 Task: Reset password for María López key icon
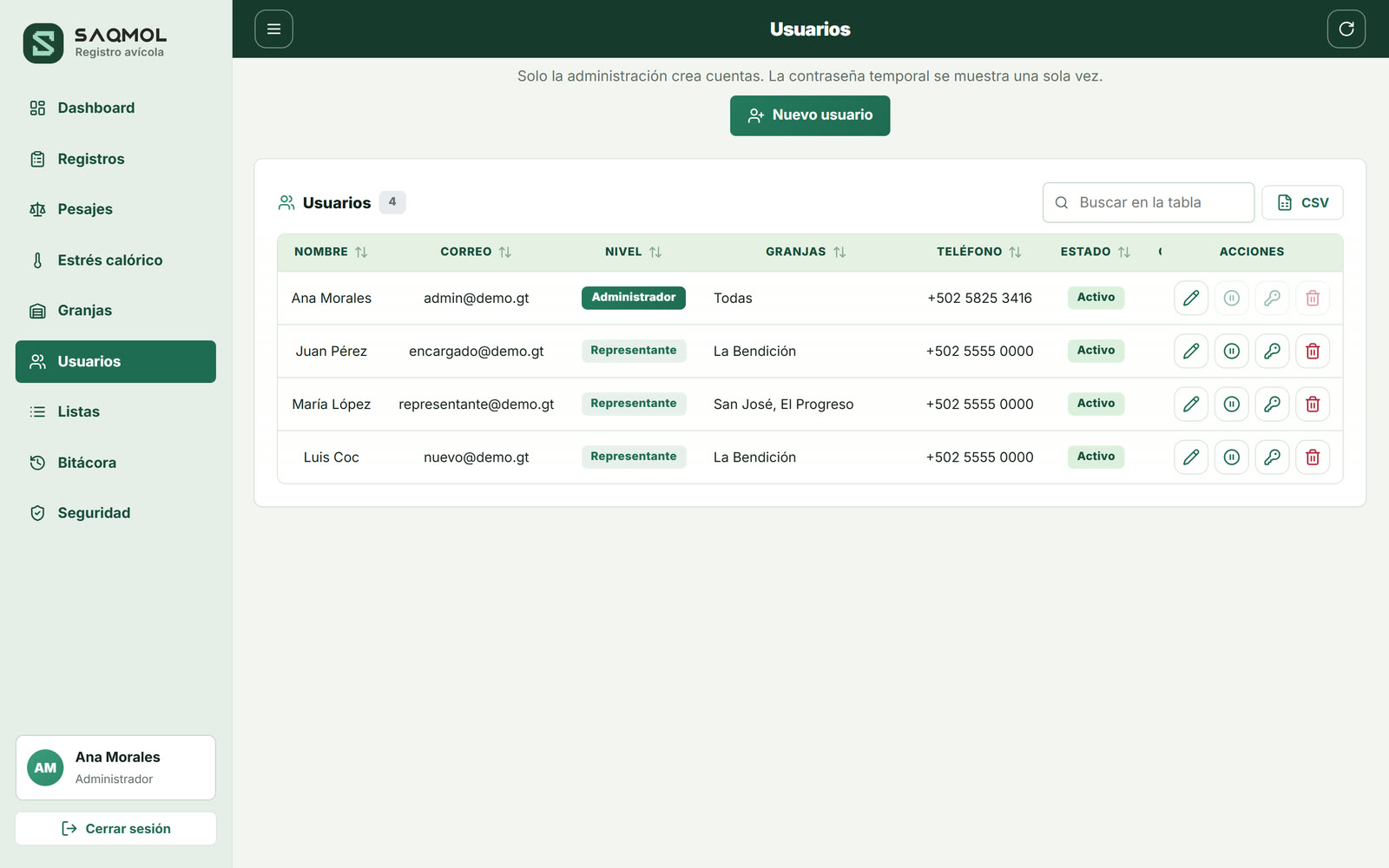point(1272,404)
